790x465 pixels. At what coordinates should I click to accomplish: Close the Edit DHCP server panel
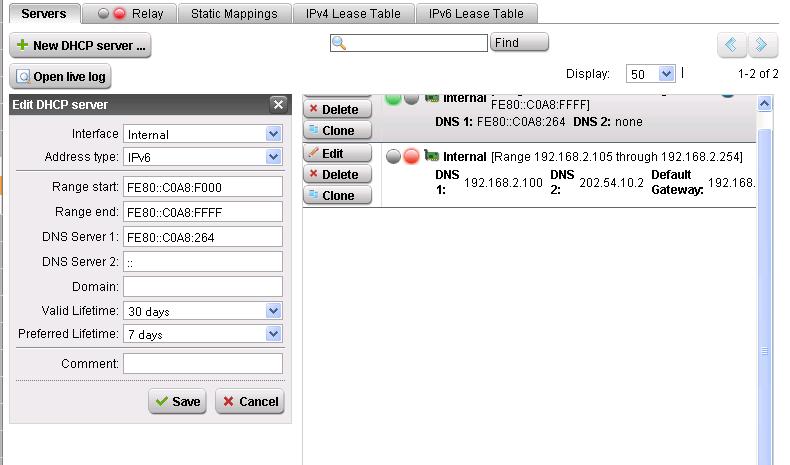pyautogui.click(x=278, y=105)
